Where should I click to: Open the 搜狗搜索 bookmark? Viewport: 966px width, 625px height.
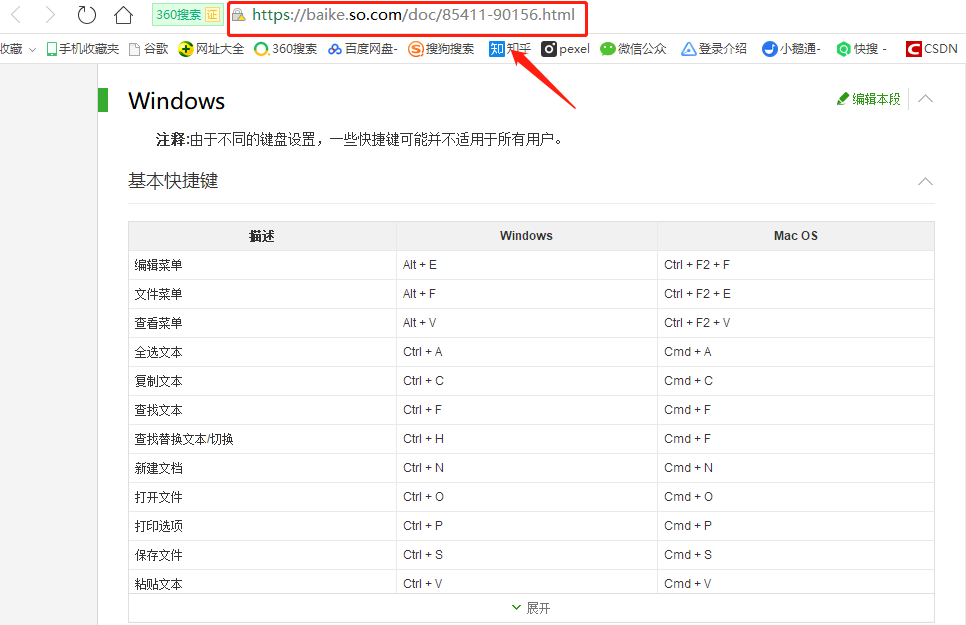441,49
